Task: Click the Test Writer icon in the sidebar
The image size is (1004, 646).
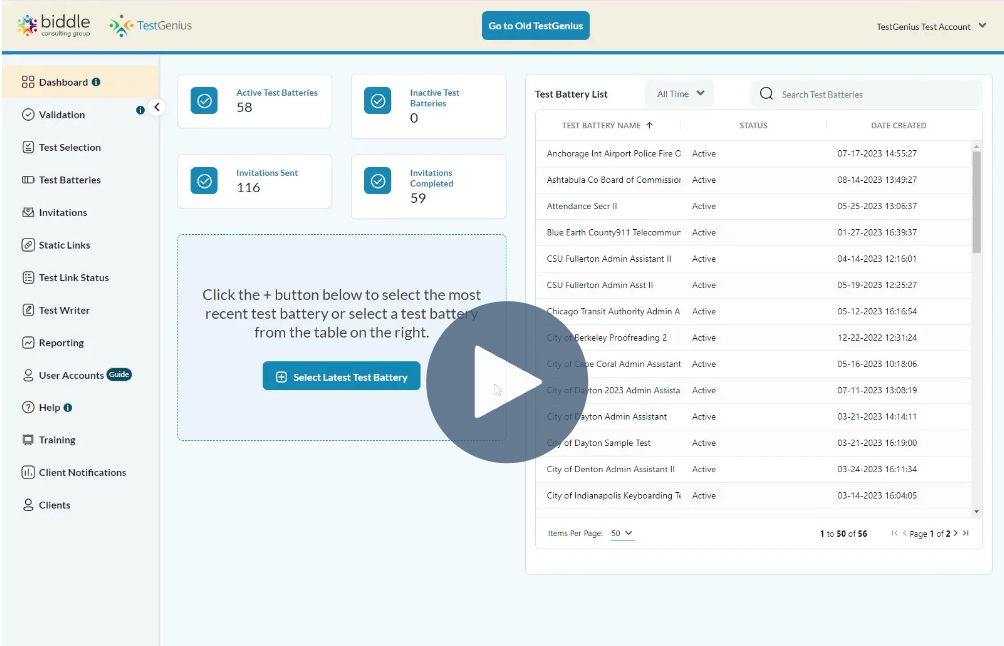Action: (30, 310)
